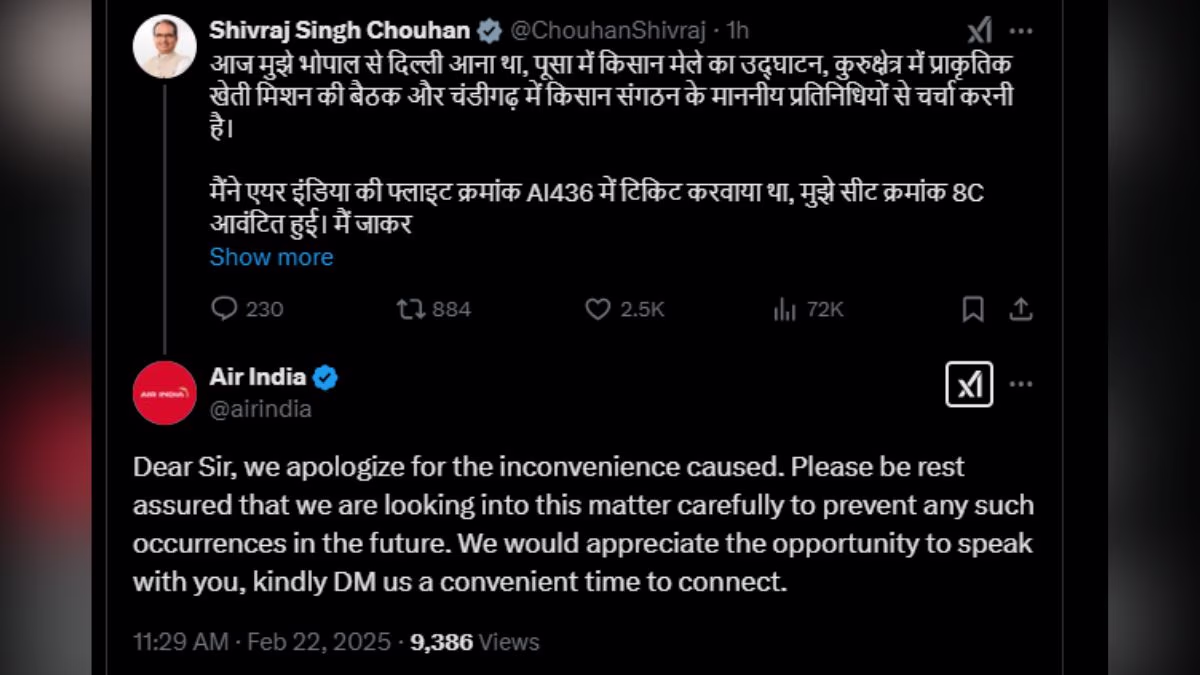Bookmark Shivraj Singh Chouhan's tweet
Image resolution: width=1200 pixels, height=675 pixels.
pos(972,310)
